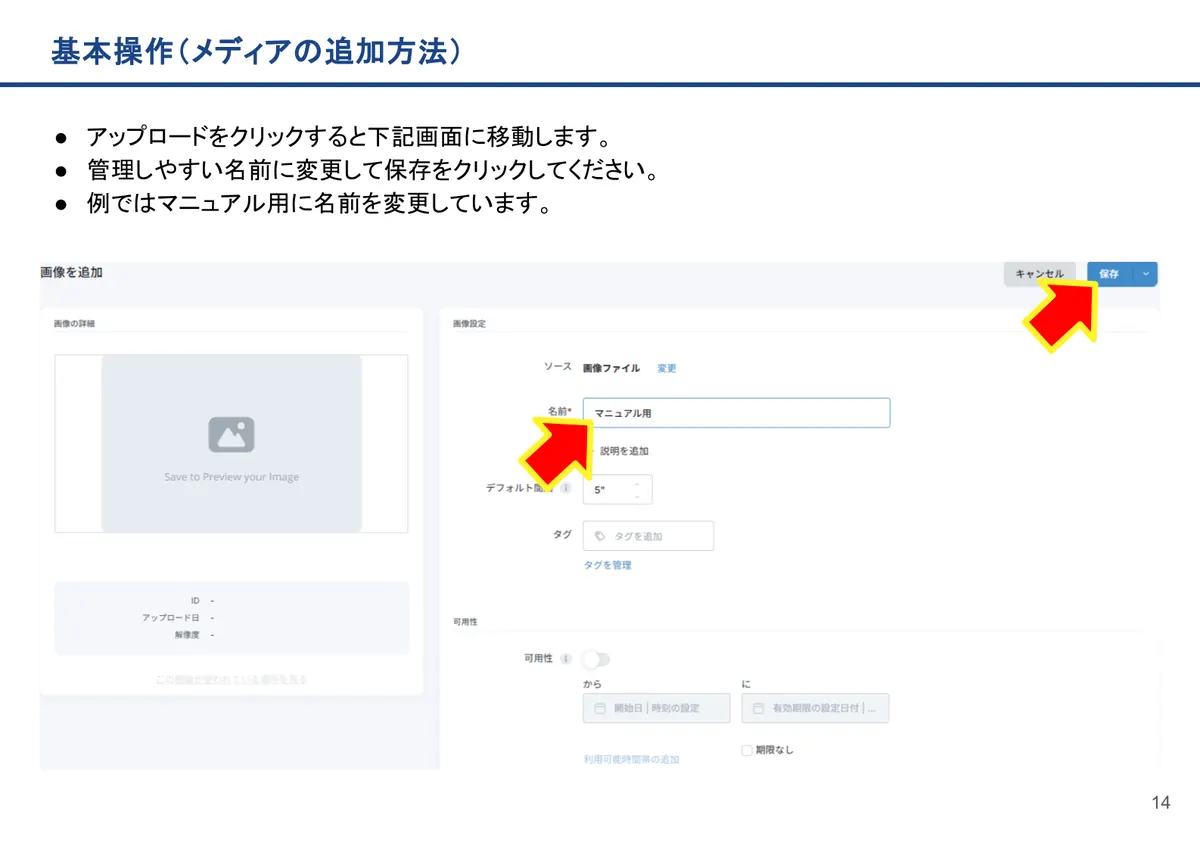Click the 可用性 section header text

click(x=465, y=621)
